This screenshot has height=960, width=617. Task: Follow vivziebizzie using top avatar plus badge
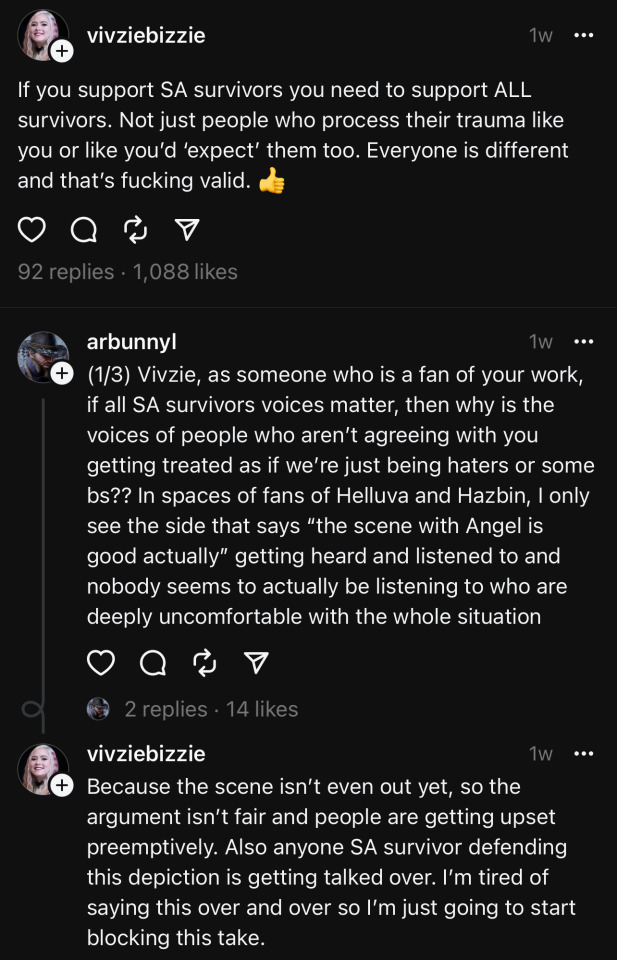coord(61,51)
